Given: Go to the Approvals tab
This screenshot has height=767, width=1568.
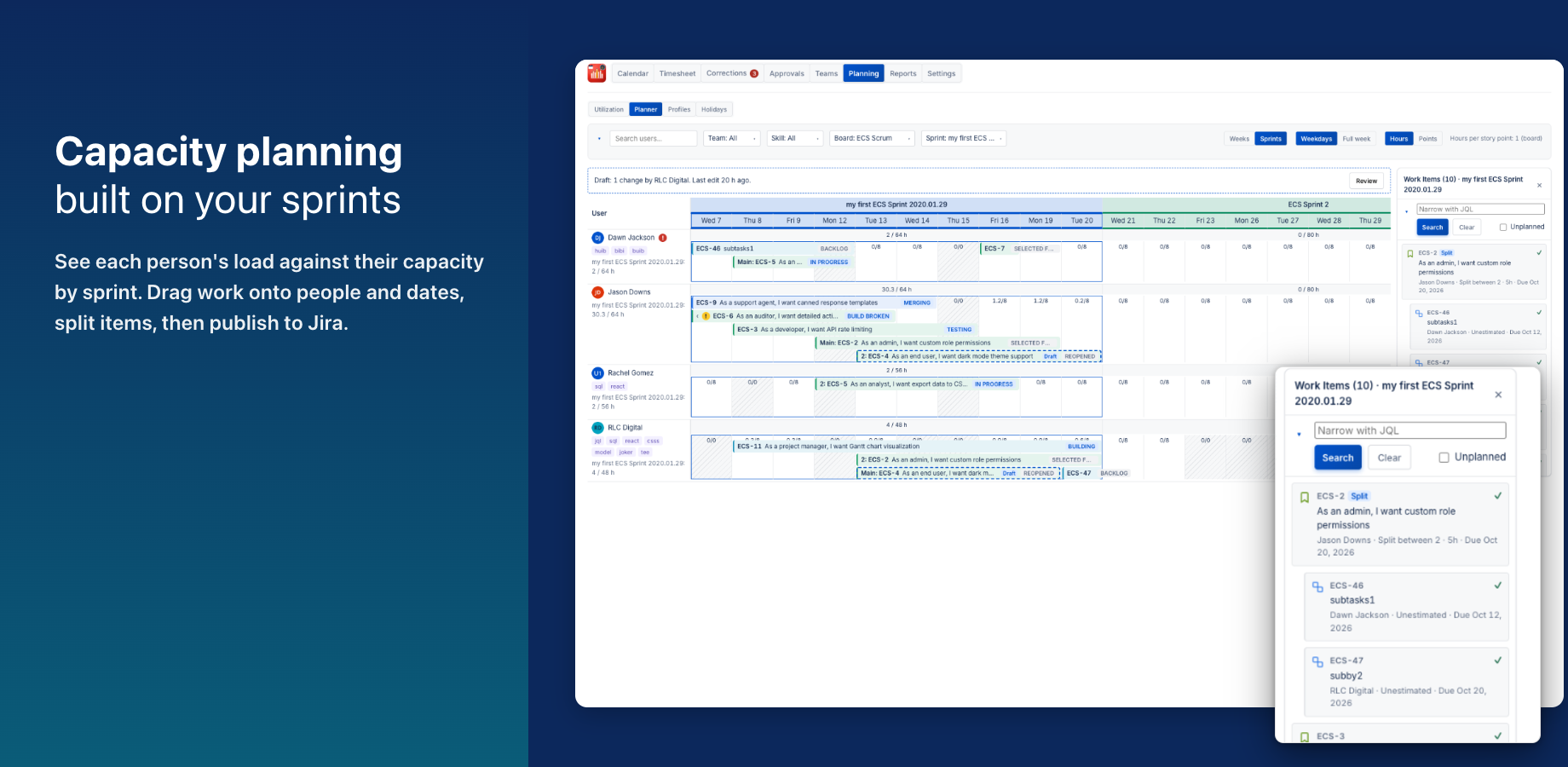Looking at the screenshot, I should (787, 74).
